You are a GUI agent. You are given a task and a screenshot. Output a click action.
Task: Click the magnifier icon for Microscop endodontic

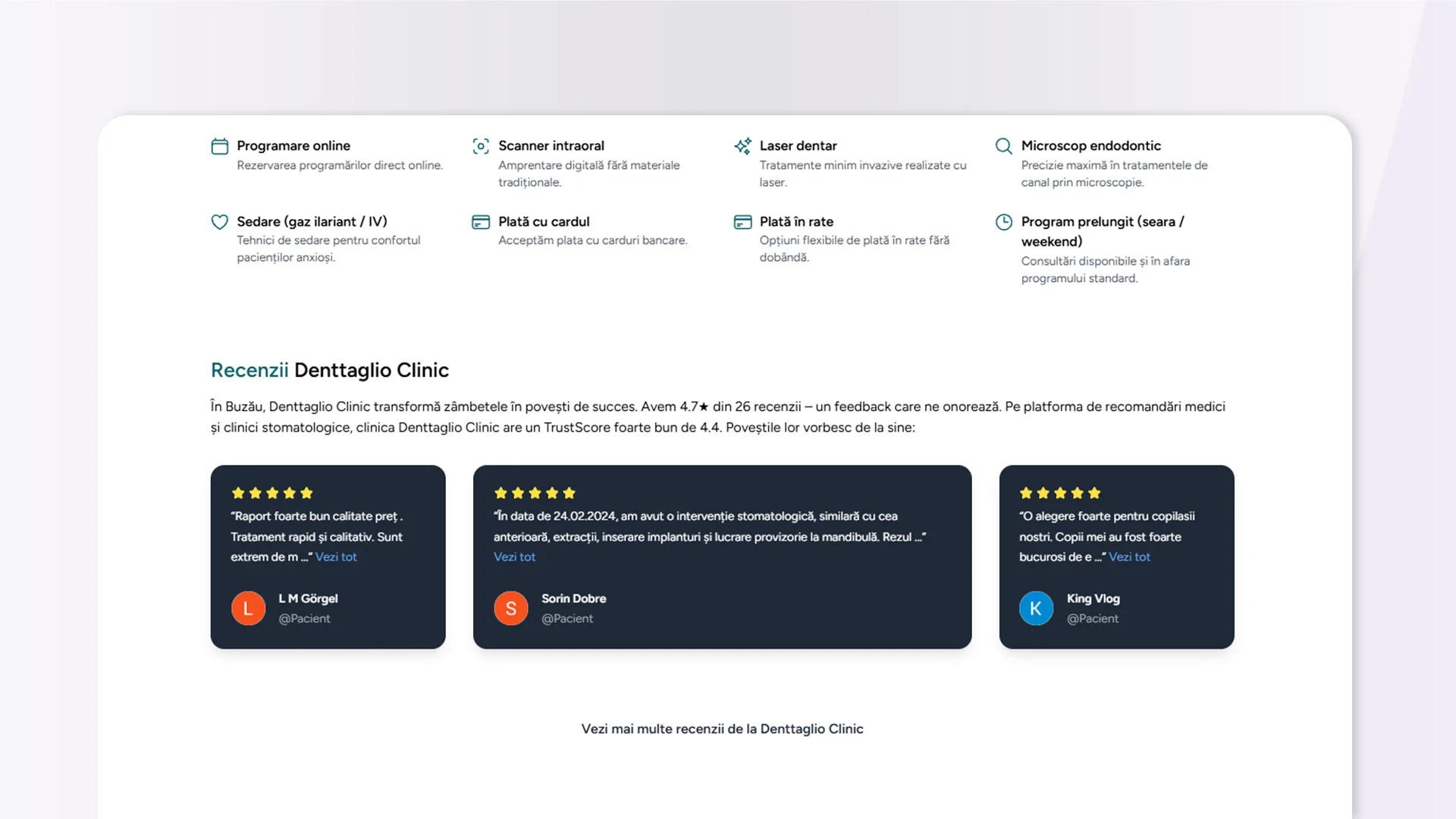(1003, 146)
